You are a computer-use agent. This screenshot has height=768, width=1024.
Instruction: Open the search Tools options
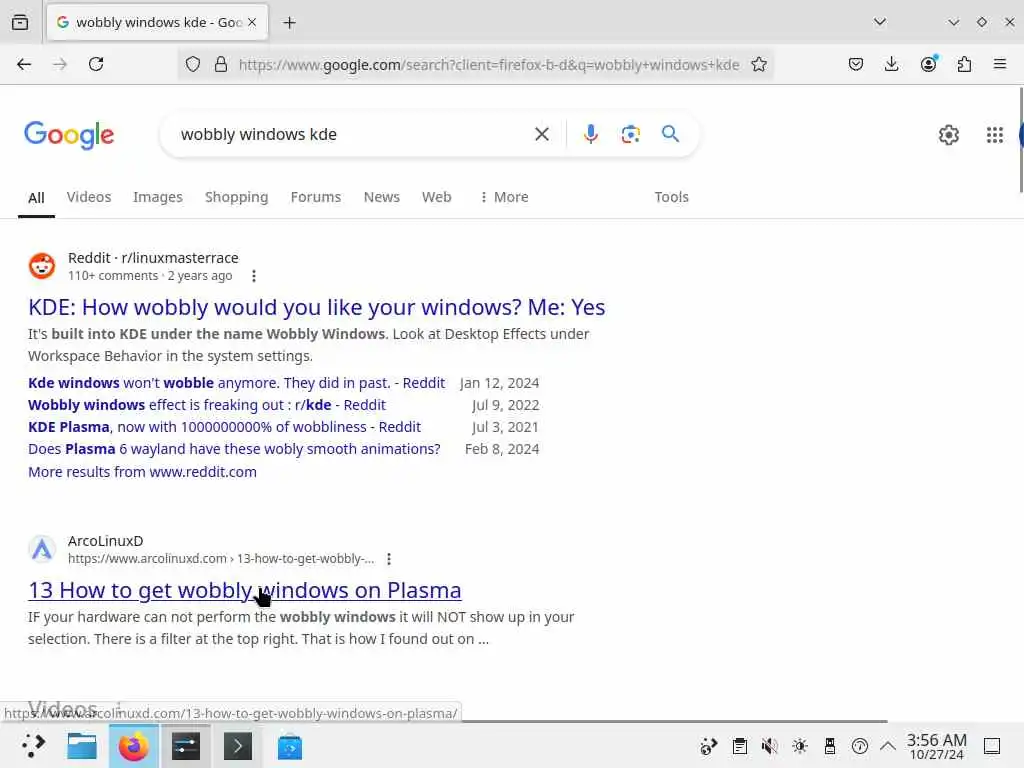671,197
